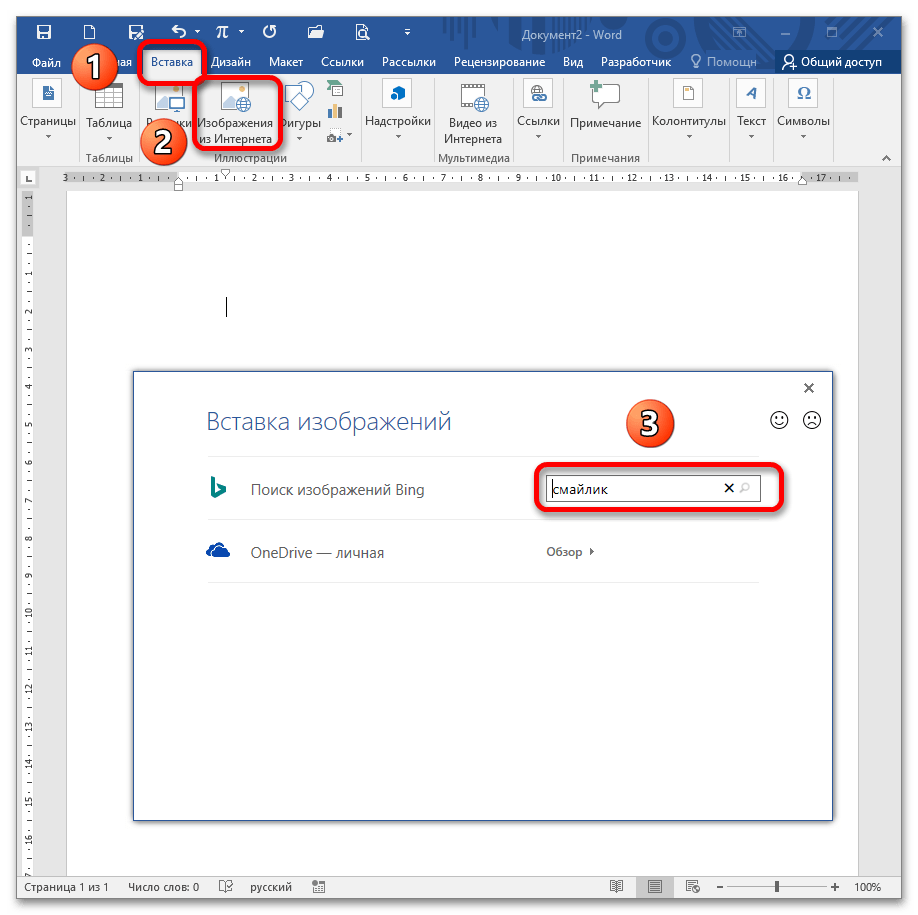This screenshot has width=918, height=915.
Task: Open the Символы omega dropdown
Action: (x=803, y=111)
